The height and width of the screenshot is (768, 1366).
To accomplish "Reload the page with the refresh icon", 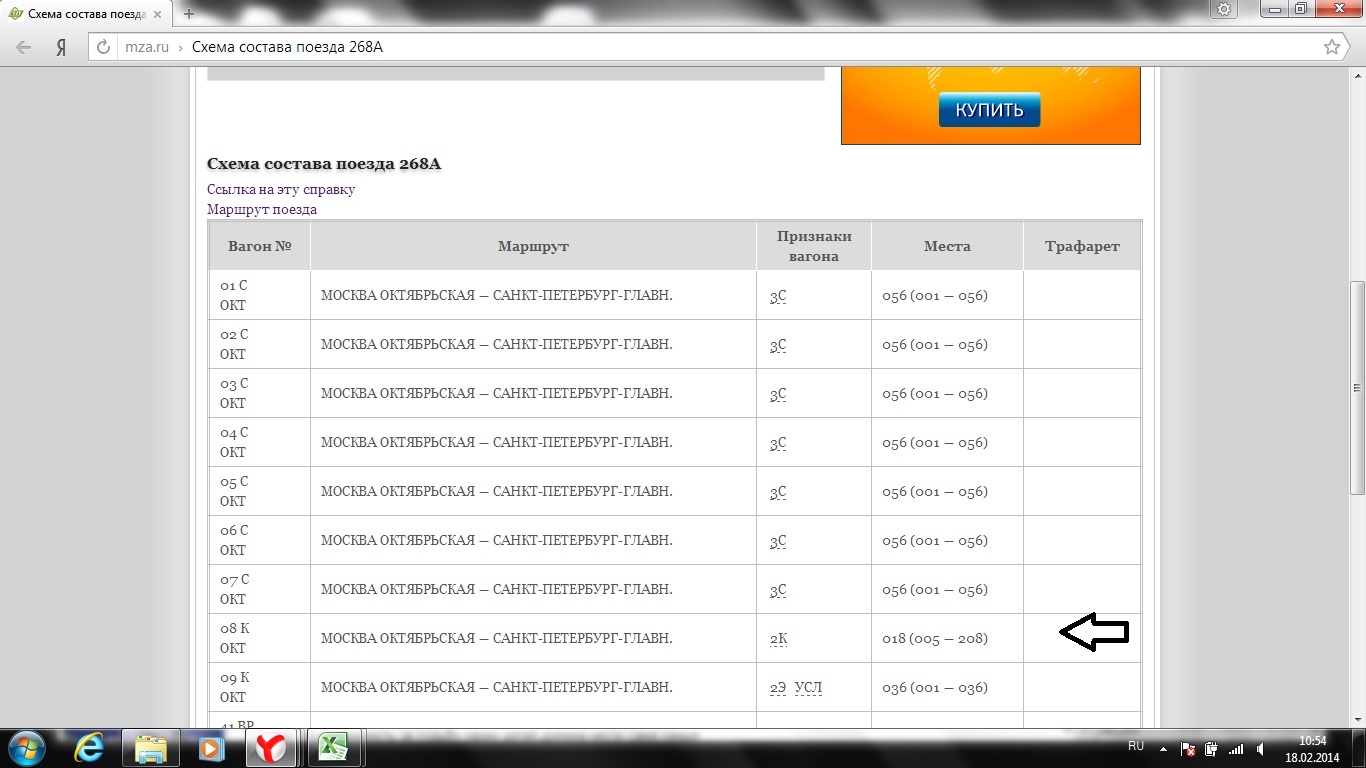I will coord(104,47).
